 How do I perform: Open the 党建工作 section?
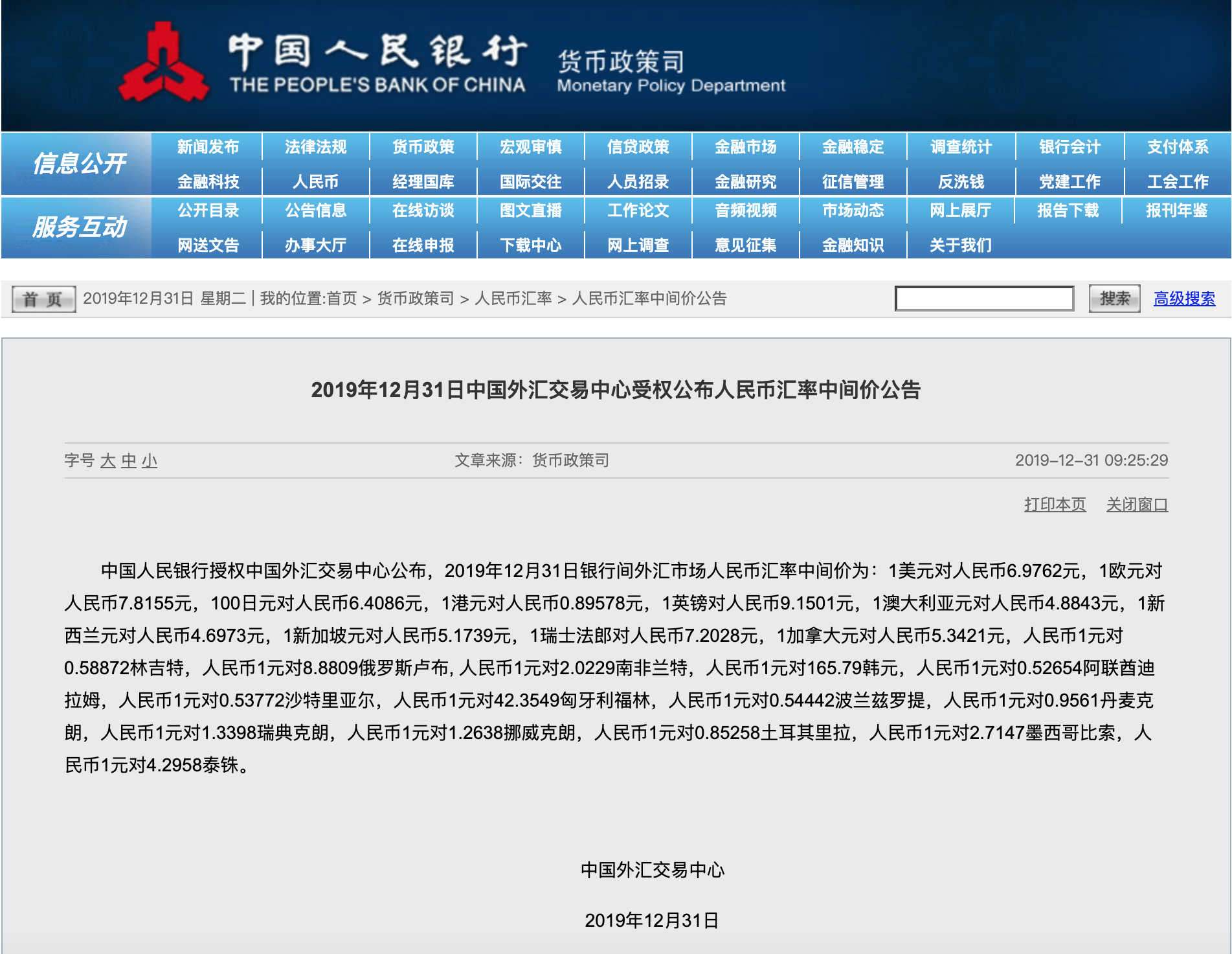1070,182
